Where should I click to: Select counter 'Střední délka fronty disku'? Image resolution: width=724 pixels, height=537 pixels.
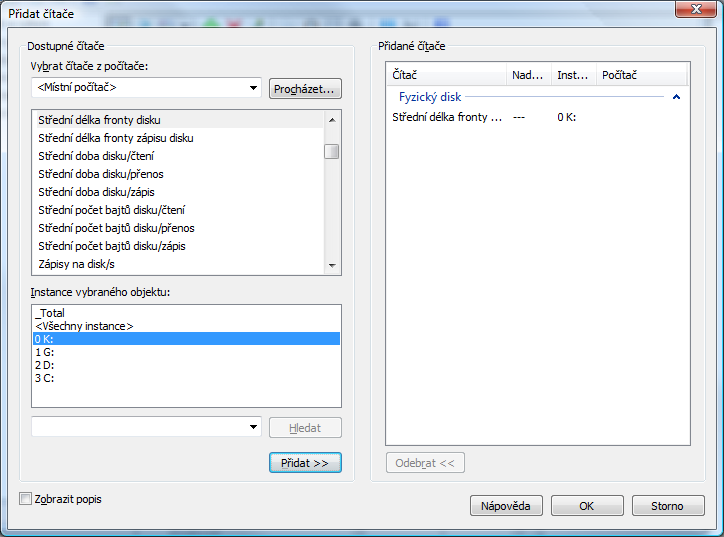180,120
